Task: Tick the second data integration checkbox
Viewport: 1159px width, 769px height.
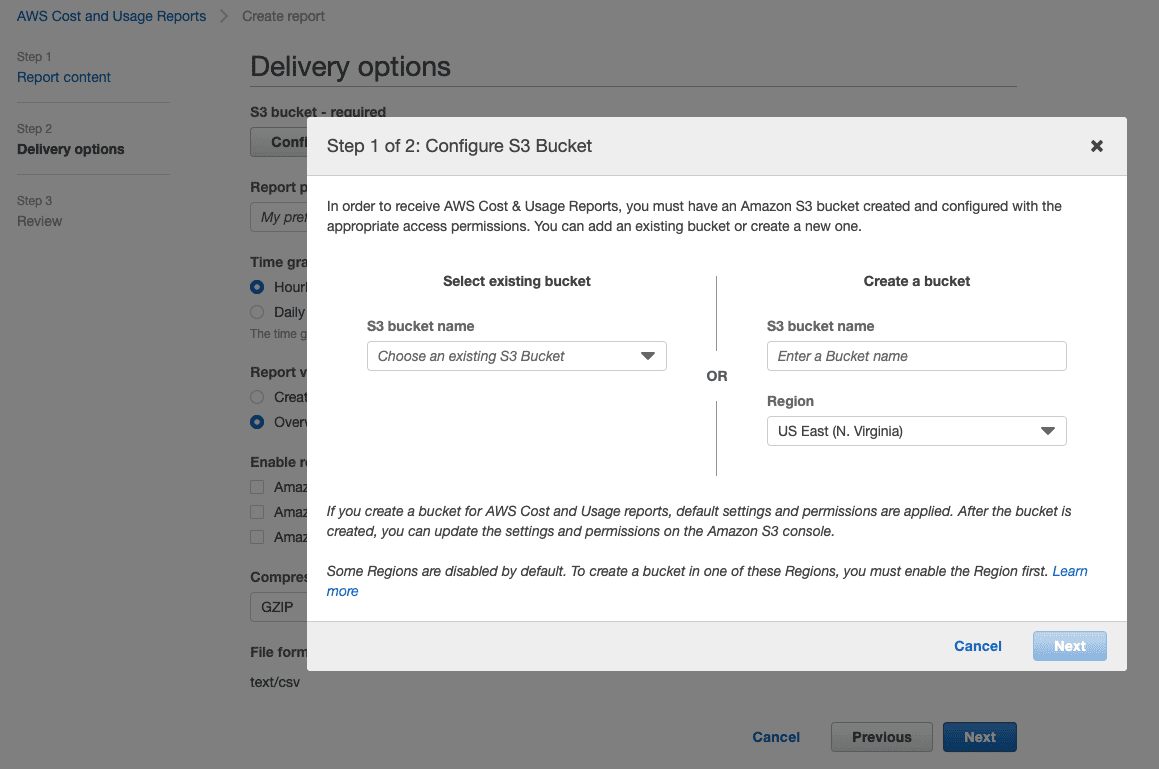Action: (x=257, y=512)
